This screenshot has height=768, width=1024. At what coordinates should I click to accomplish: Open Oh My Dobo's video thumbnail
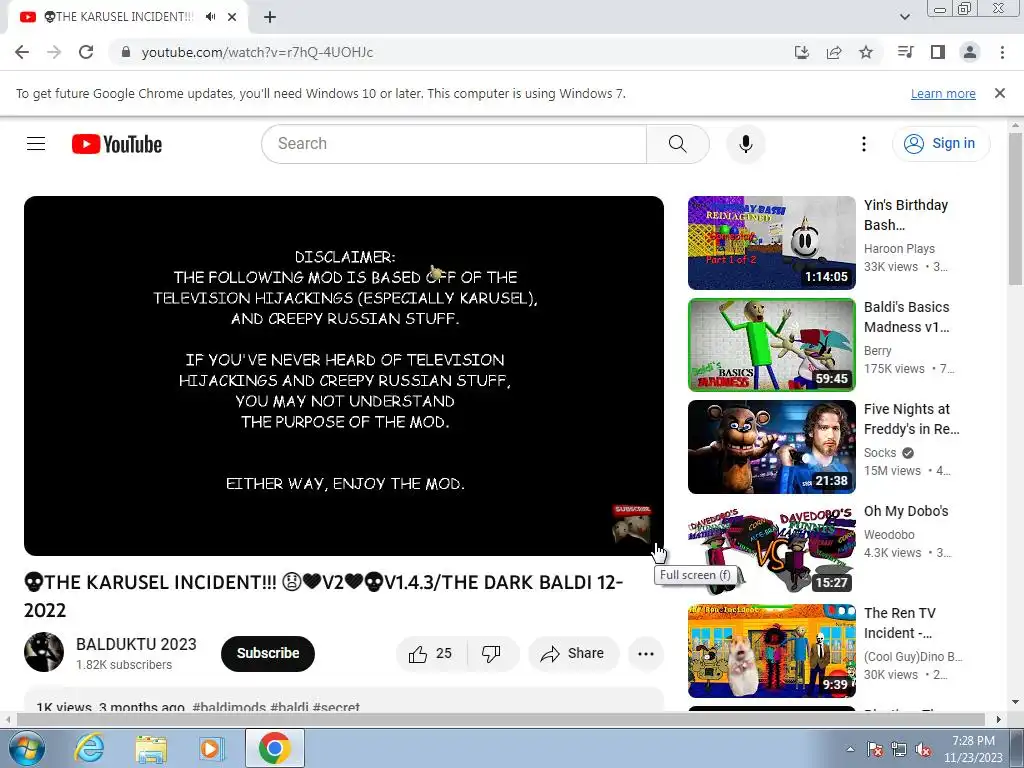[x=771, y=549]
